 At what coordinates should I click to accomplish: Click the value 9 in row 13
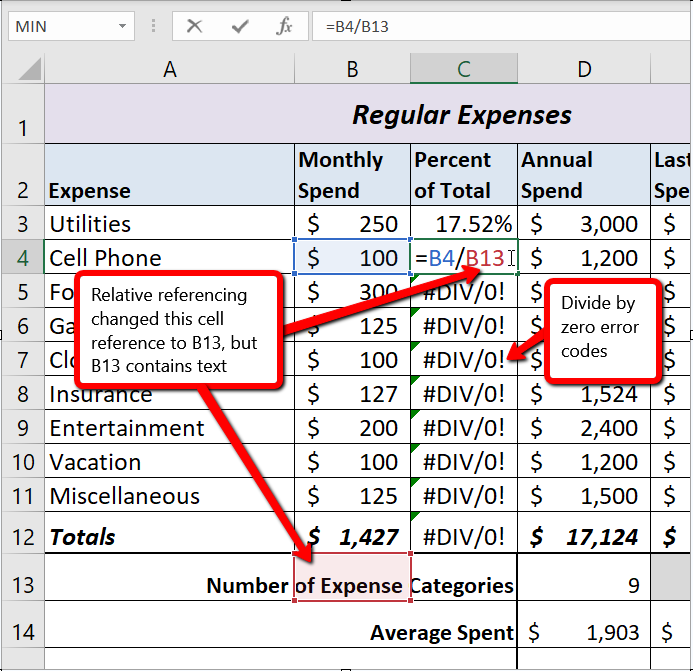pyautogui.click(x=584, y=577)
